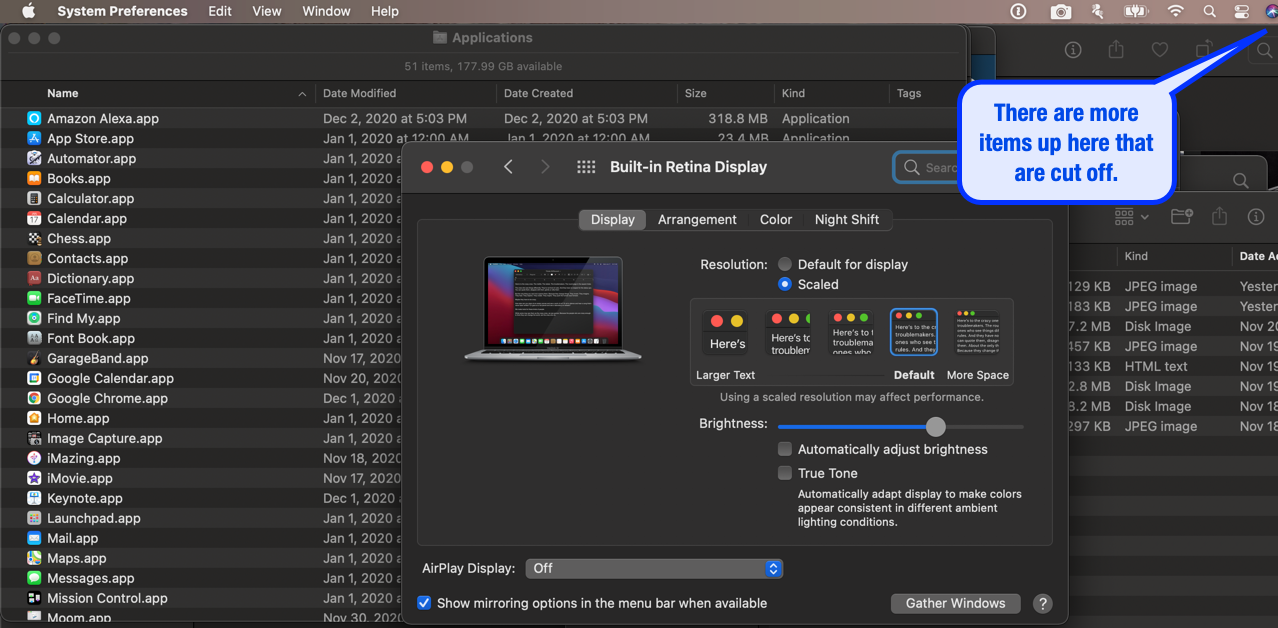Choose the More Space resolution thumbnail

977,333
